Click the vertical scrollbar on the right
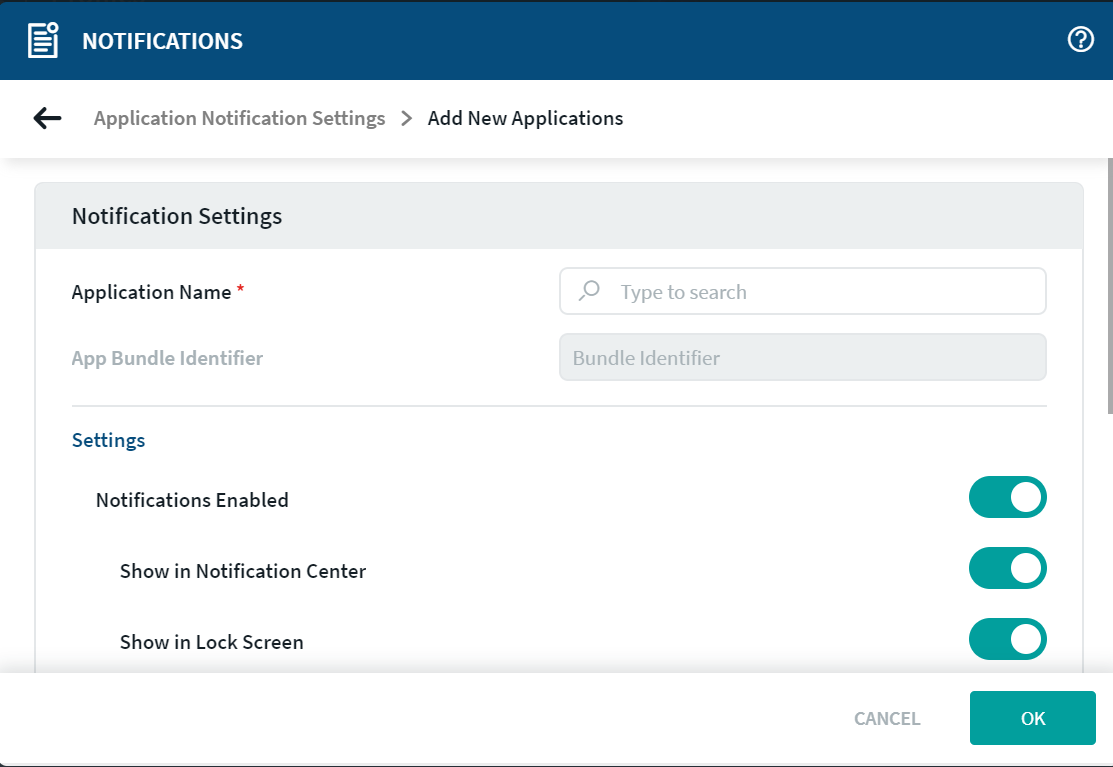 click(1108, 285)
